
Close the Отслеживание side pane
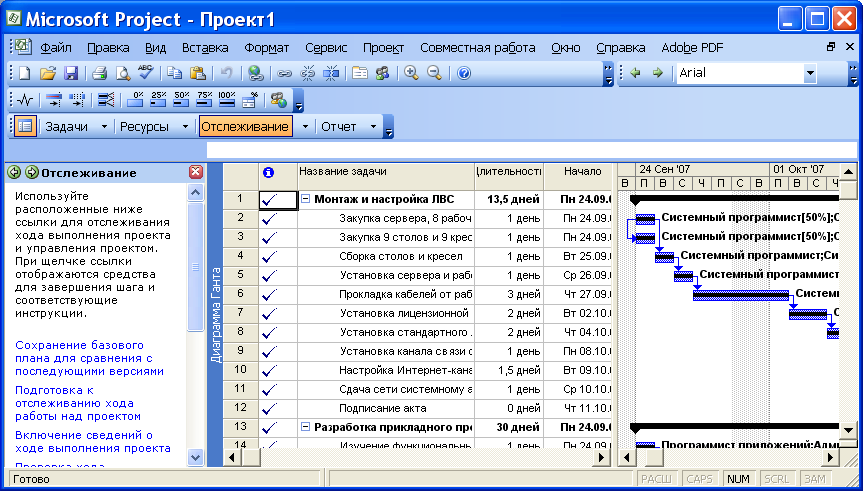(196, 172)
